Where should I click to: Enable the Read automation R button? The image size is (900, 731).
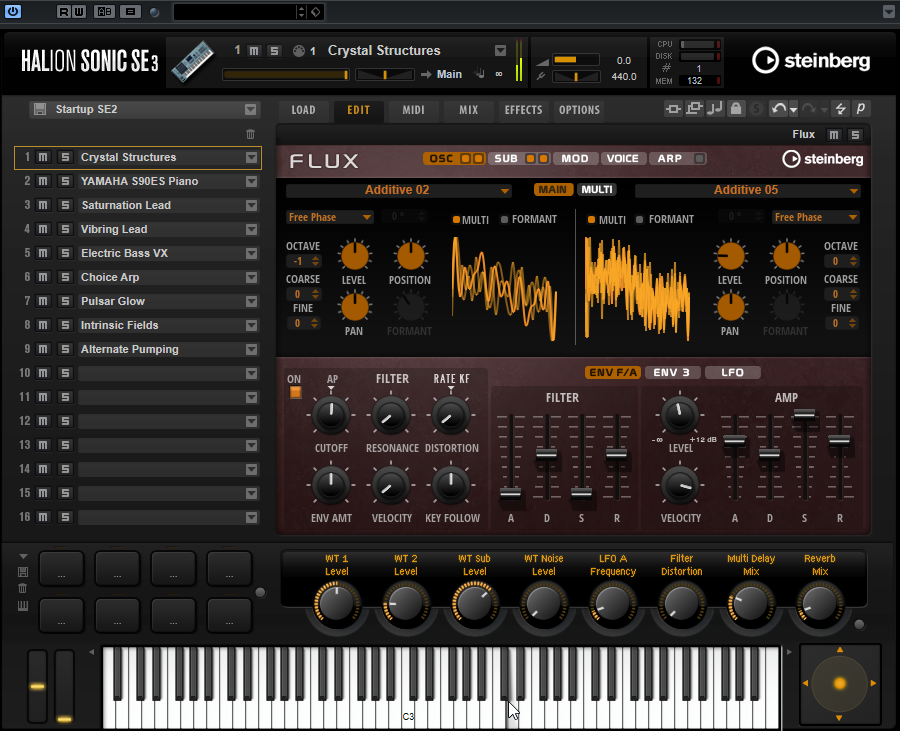tap(64, 11)
